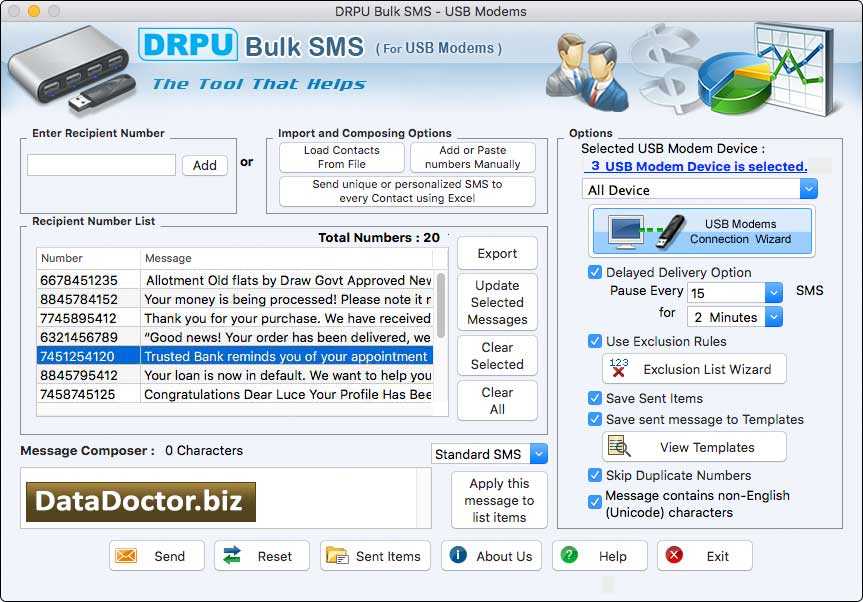
Task: Select Add or Paste numbers Manually
Action: tap(472, 157)
